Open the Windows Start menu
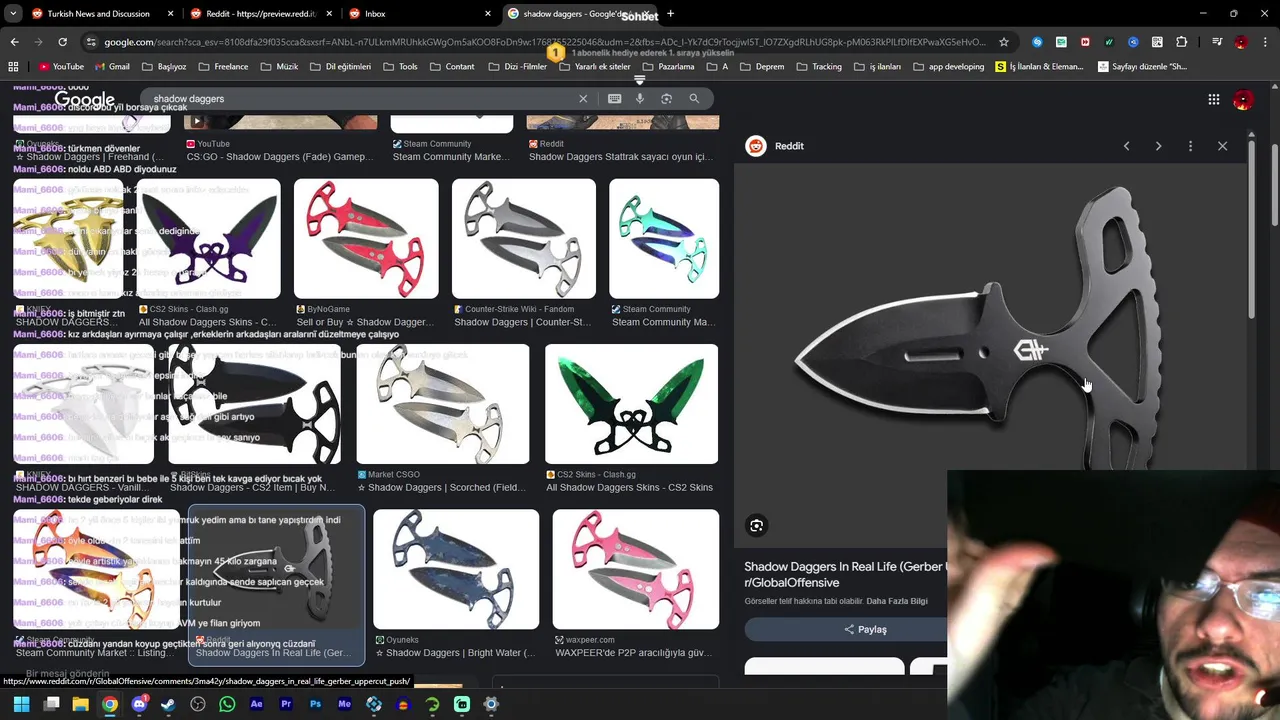This screenshot has width=1280, height=720. (21, 704)
